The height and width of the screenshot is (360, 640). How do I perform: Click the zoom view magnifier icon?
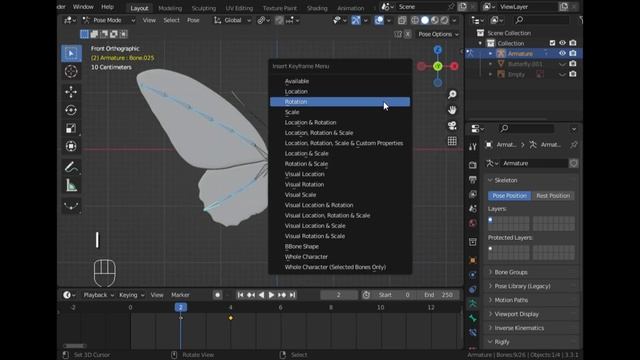[452, 95]
